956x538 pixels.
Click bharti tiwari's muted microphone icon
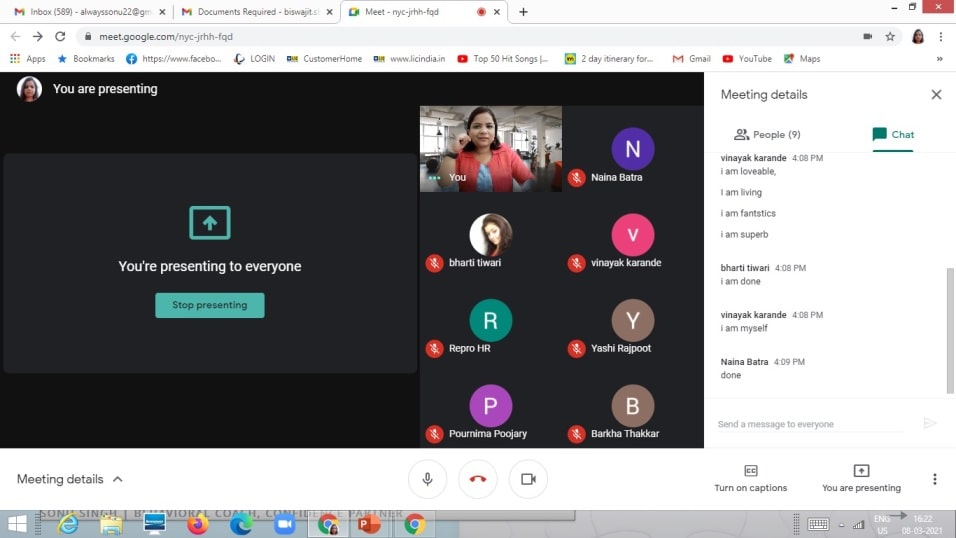[x=434, y=263]
